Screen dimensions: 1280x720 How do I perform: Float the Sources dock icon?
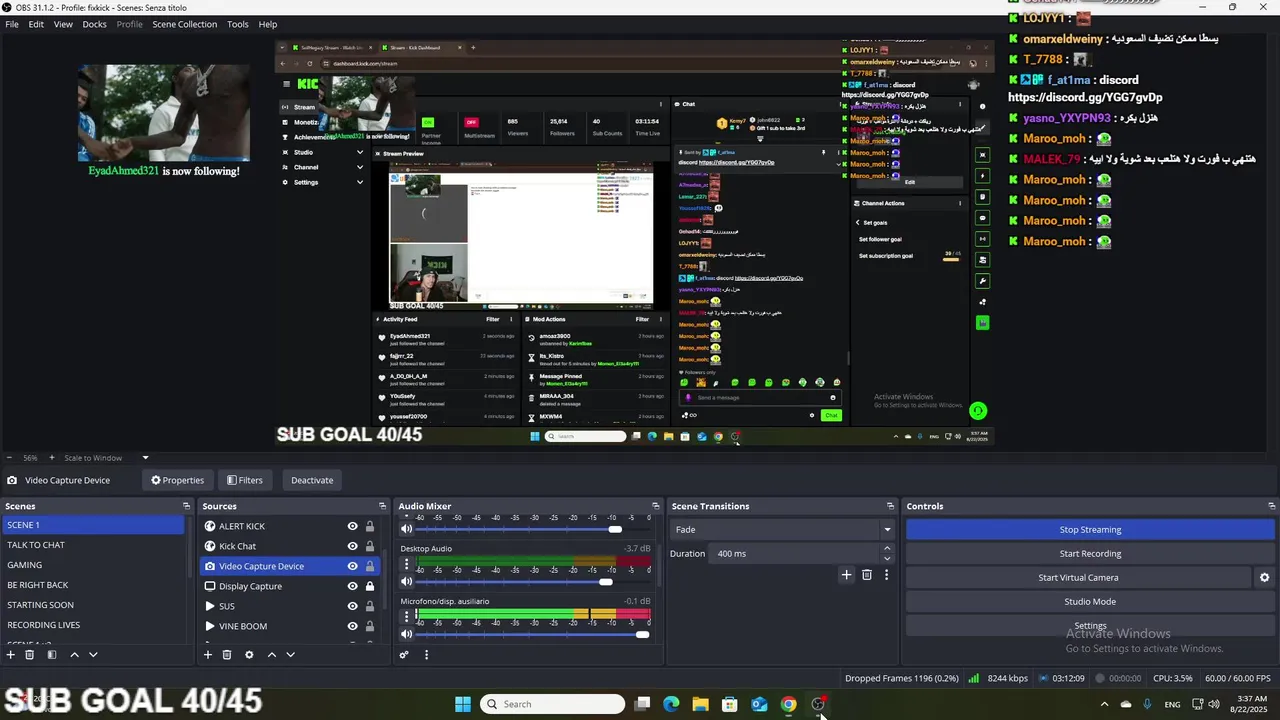tap(382, 506)
